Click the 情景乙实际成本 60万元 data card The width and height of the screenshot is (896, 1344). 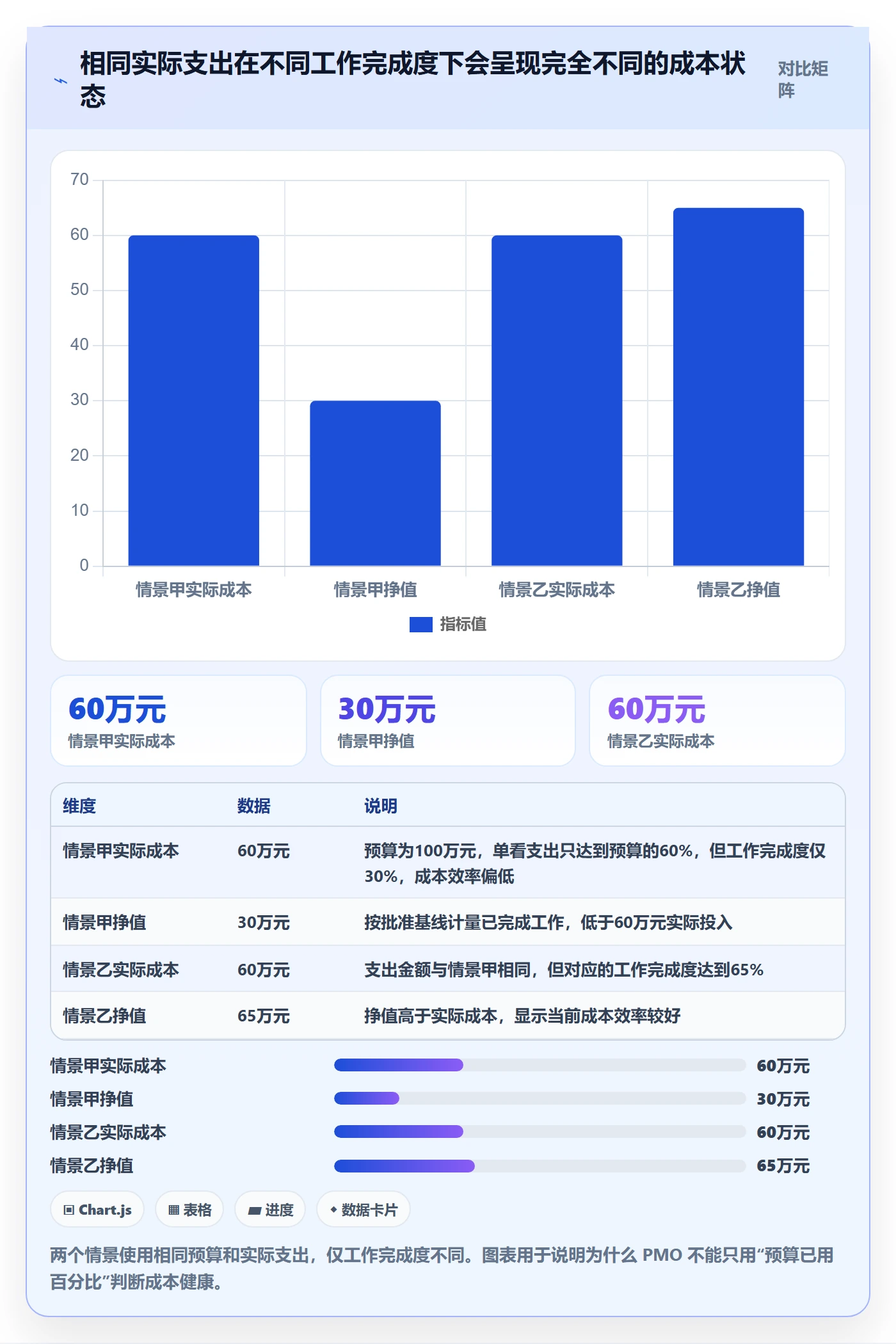pos(717,721)
